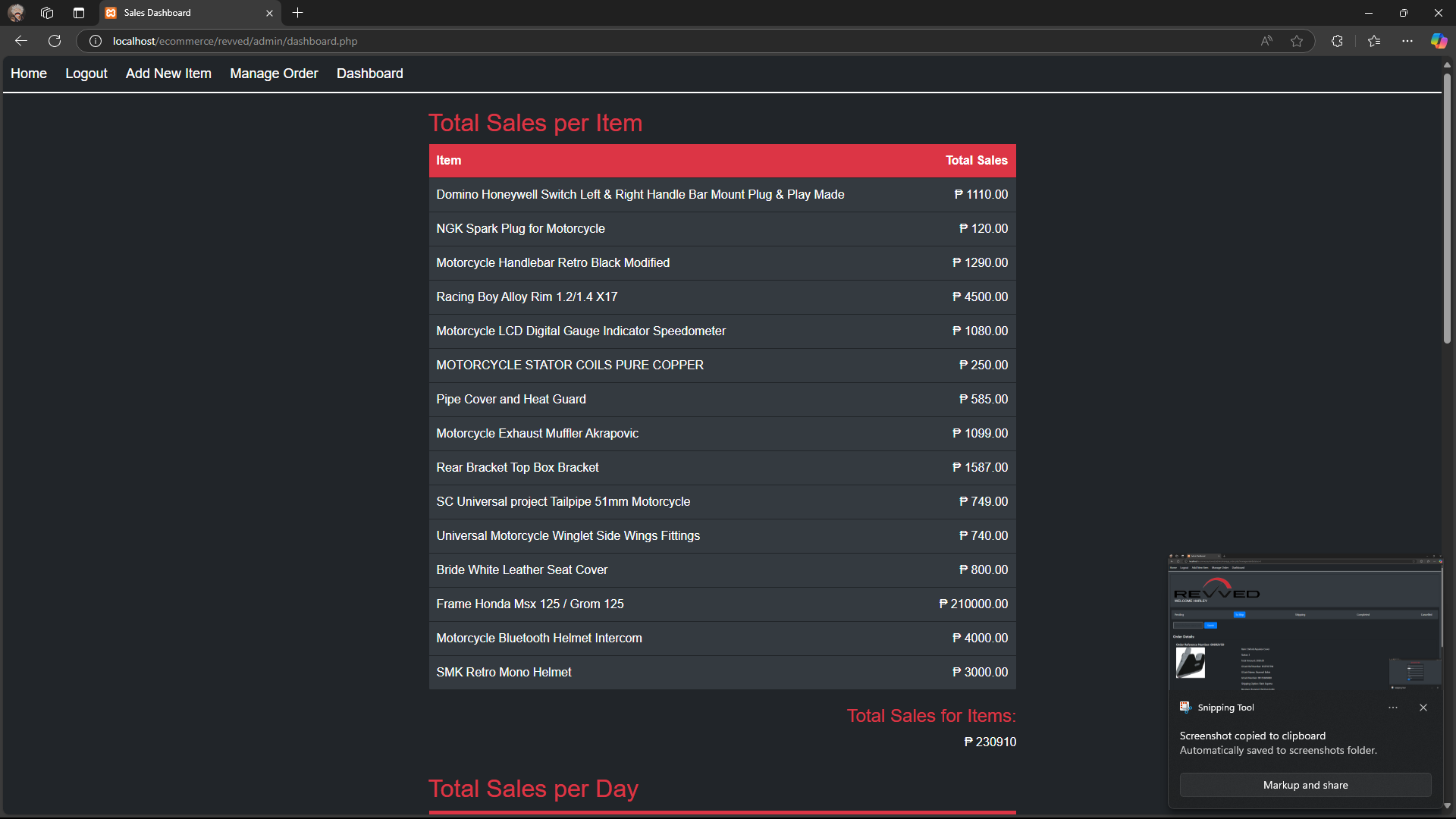Open a new tab with plus button

point(298,13)
